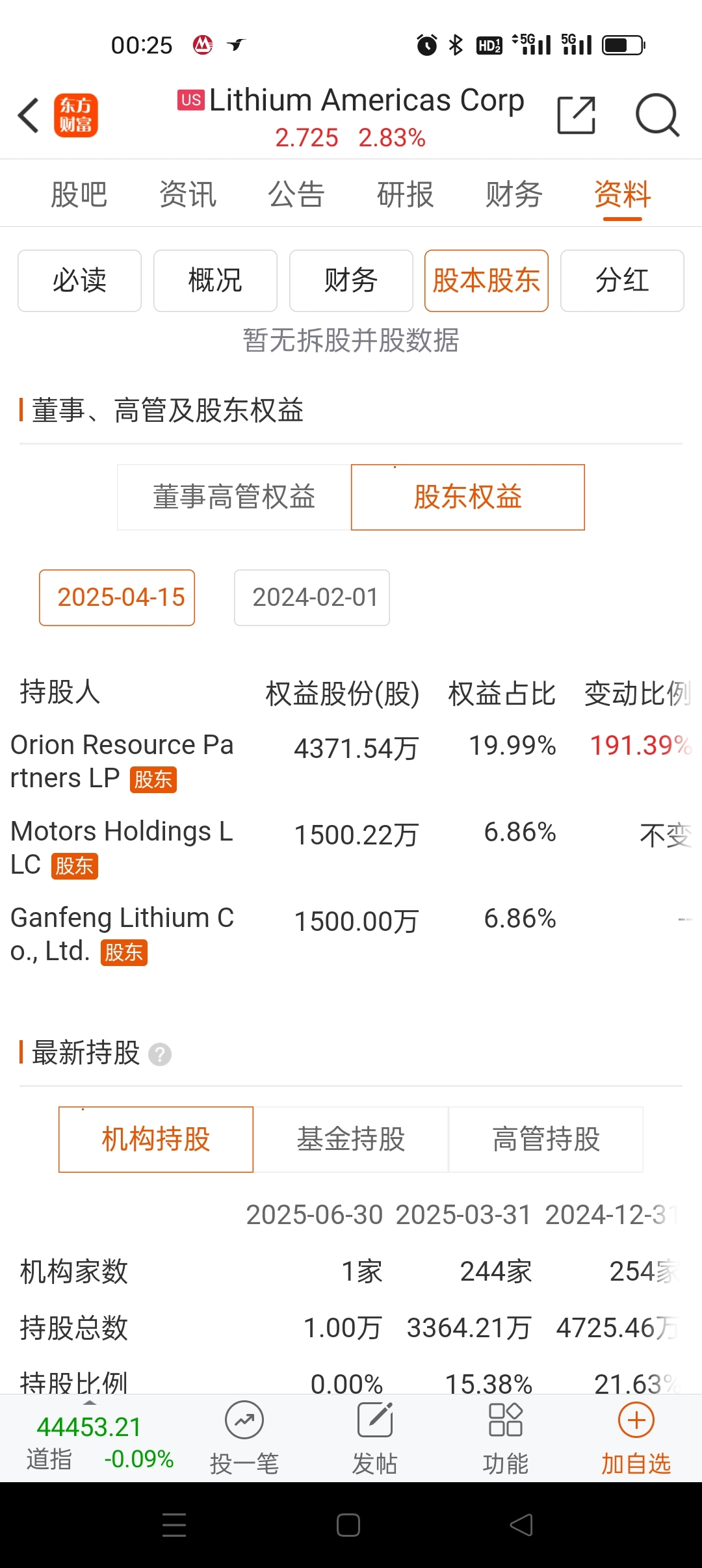702x1568 pixels.
Task: Tap the search magnifier icon
Action: click(657, 115)
